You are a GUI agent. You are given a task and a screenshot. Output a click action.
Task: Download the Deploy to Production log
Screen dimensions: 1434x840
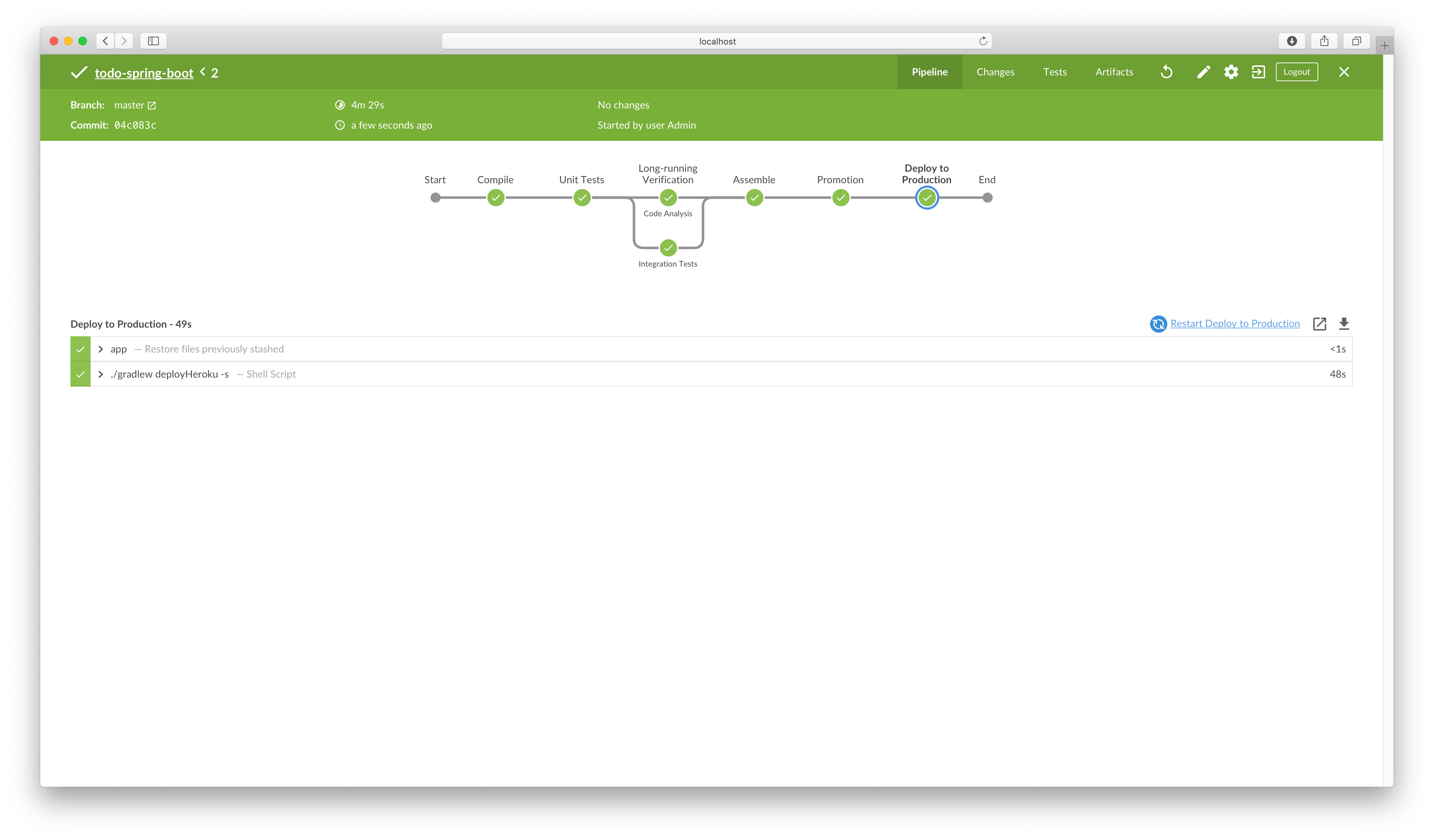click(x=1343, y=324)
